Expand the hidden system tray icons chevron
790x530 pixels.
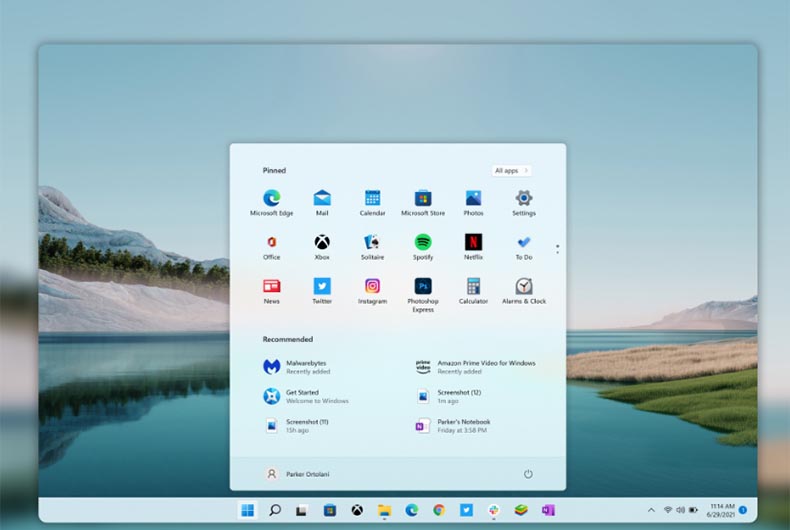[651, 510]
